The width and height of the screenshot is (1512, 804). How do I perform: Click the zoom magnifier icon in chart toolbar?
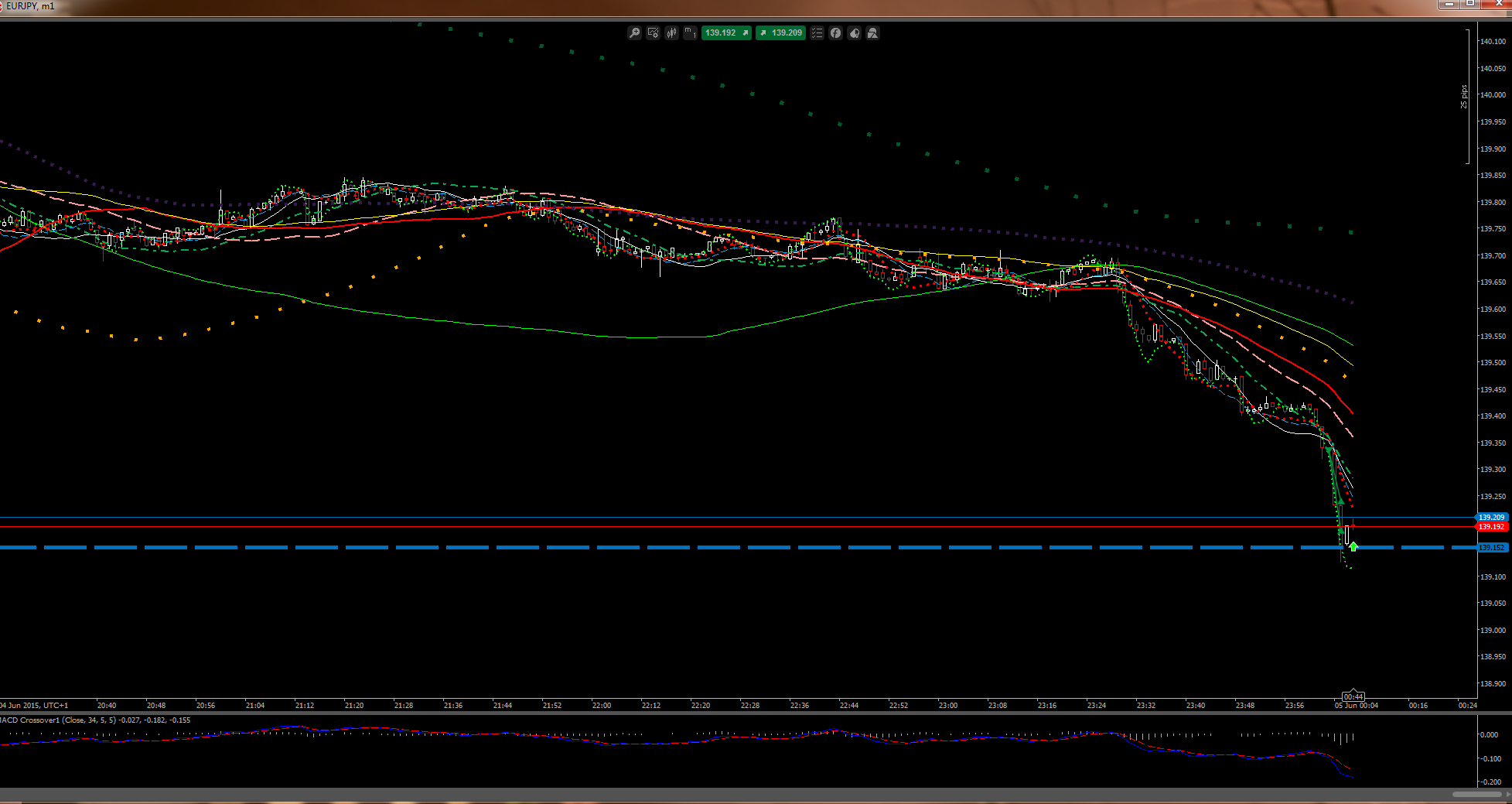[635, 33]
